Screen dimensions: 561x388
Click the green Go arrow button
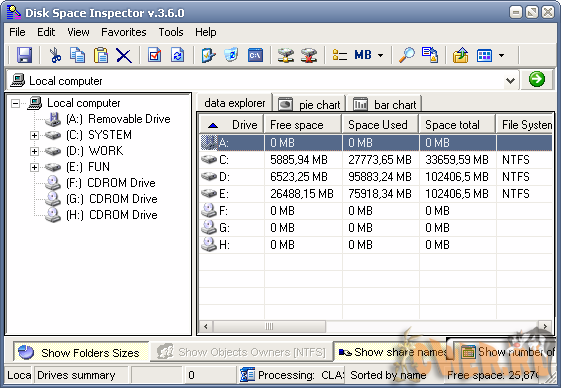pyautogui.click(x=537, y=79)
